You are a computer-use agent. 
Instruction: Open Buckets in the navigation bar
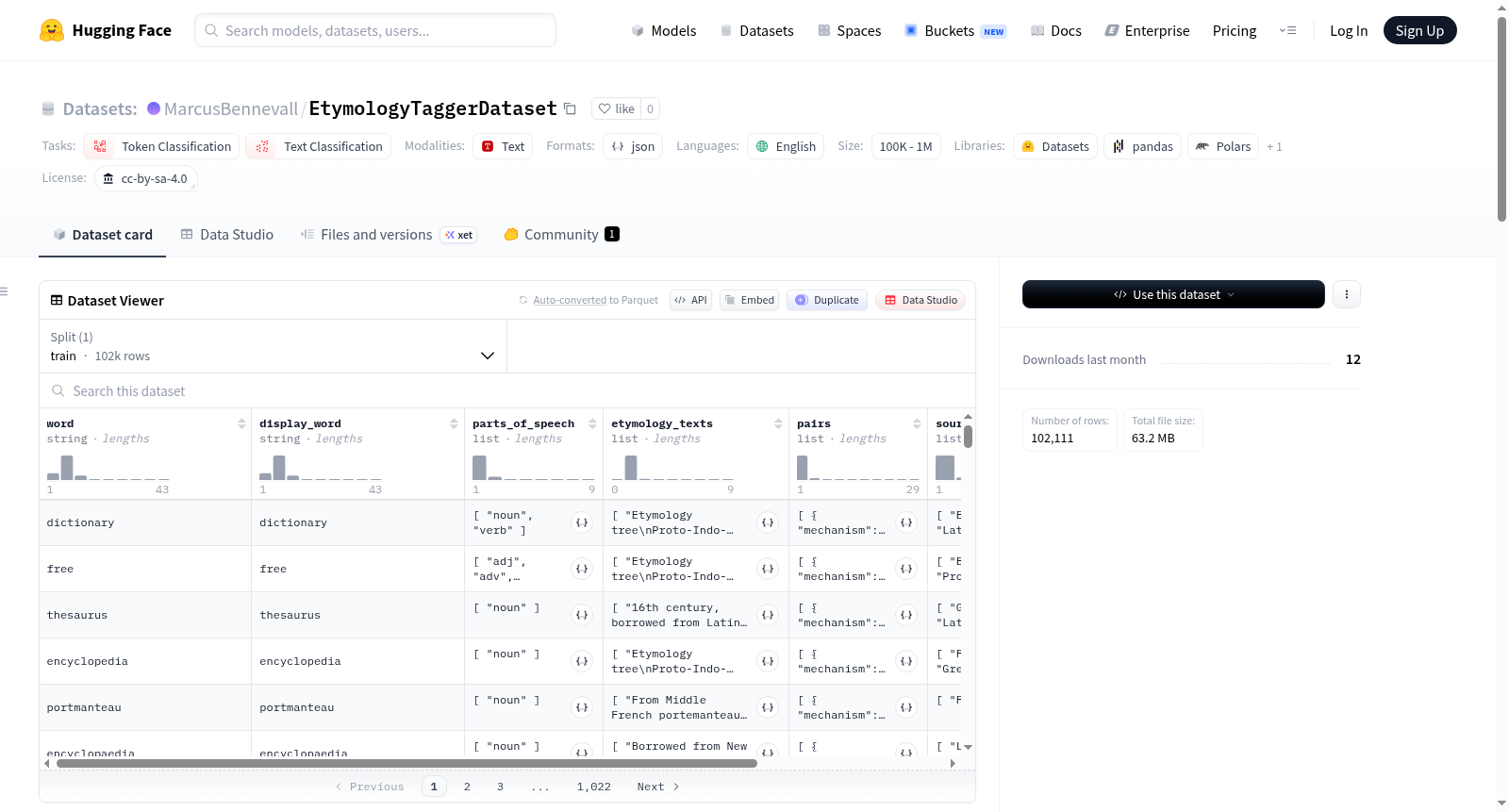coord(954,31)
